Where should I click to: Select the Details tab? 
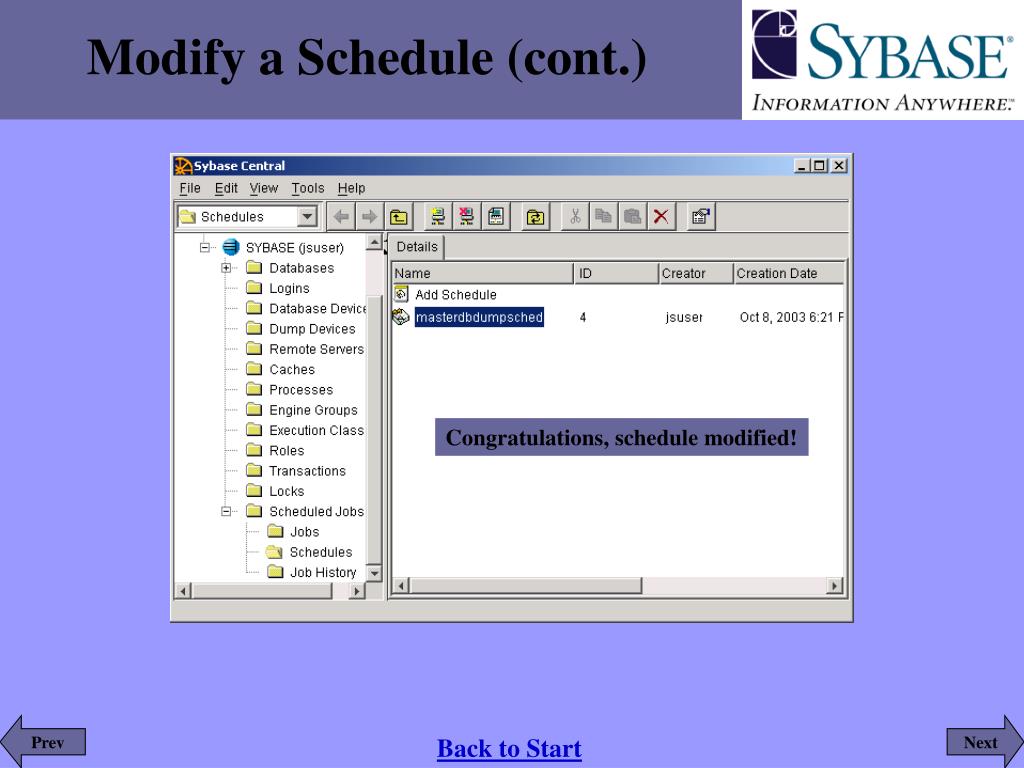(x=417, y=247)
